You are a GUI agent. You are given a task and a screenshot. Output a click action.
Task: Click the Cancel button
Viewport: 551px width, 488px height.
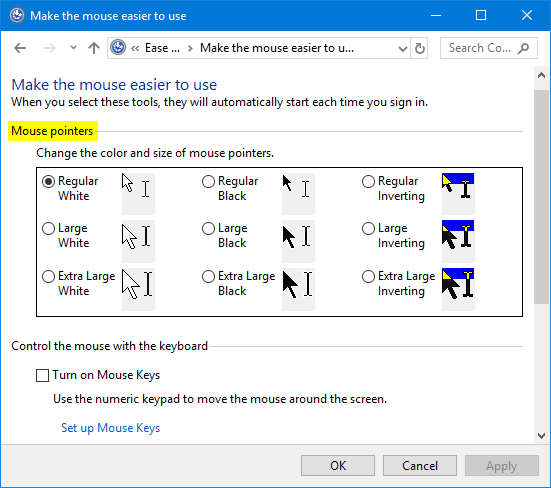point(420,466)
